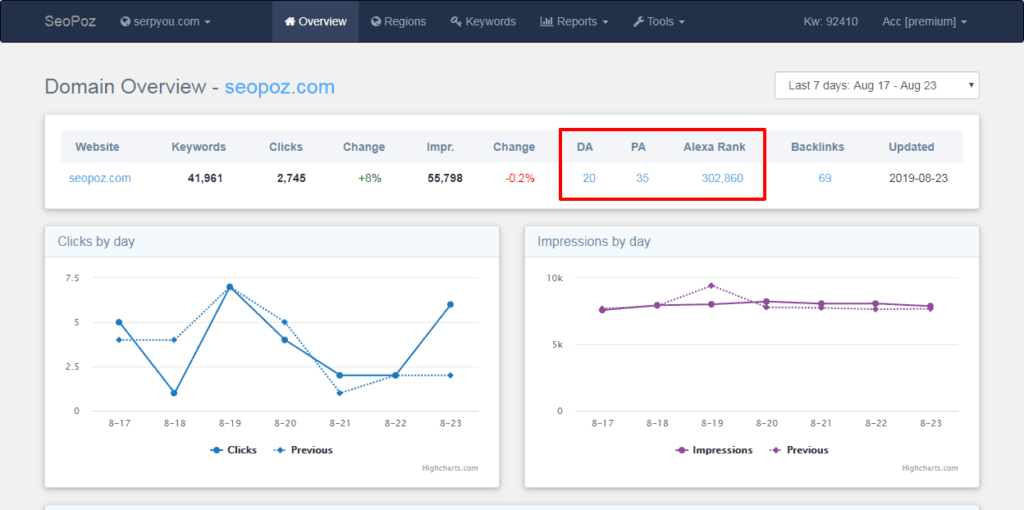The image size is (1024, 510).
Task: Open the PA value 35 link
Action: (x=643, y=178)
